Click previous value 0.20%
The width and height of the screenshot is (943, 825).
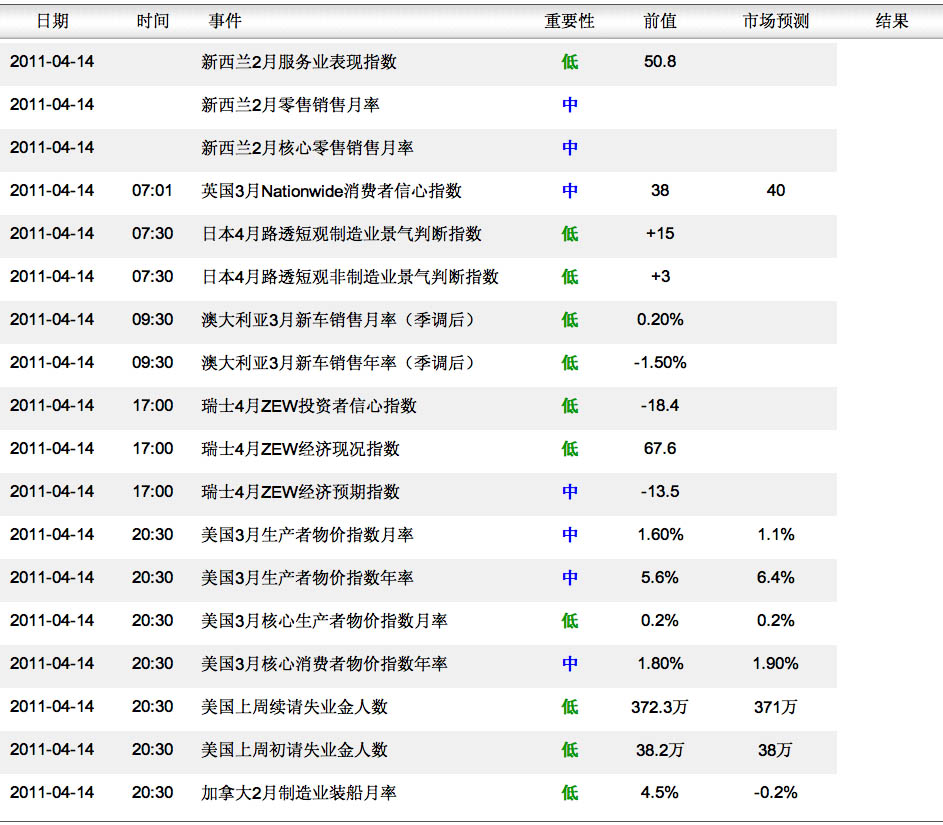coord(660,319)
